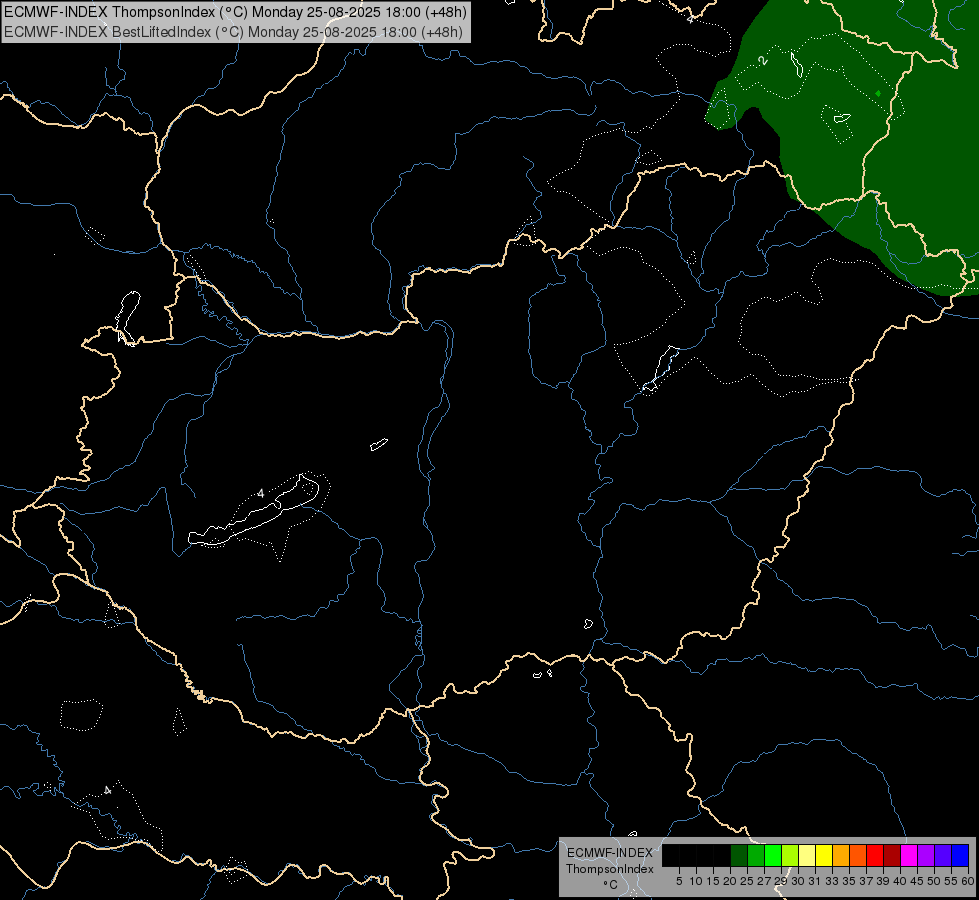Choose the magenta 40–45 legend swatch
Viewport: 979px width, 900px height.
coord(909,855)
